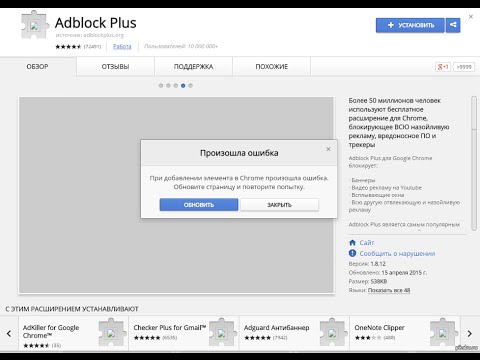Select the fifth screenshot carousel dot
This screenshot has height=360, width=480.
pos(190,86)
